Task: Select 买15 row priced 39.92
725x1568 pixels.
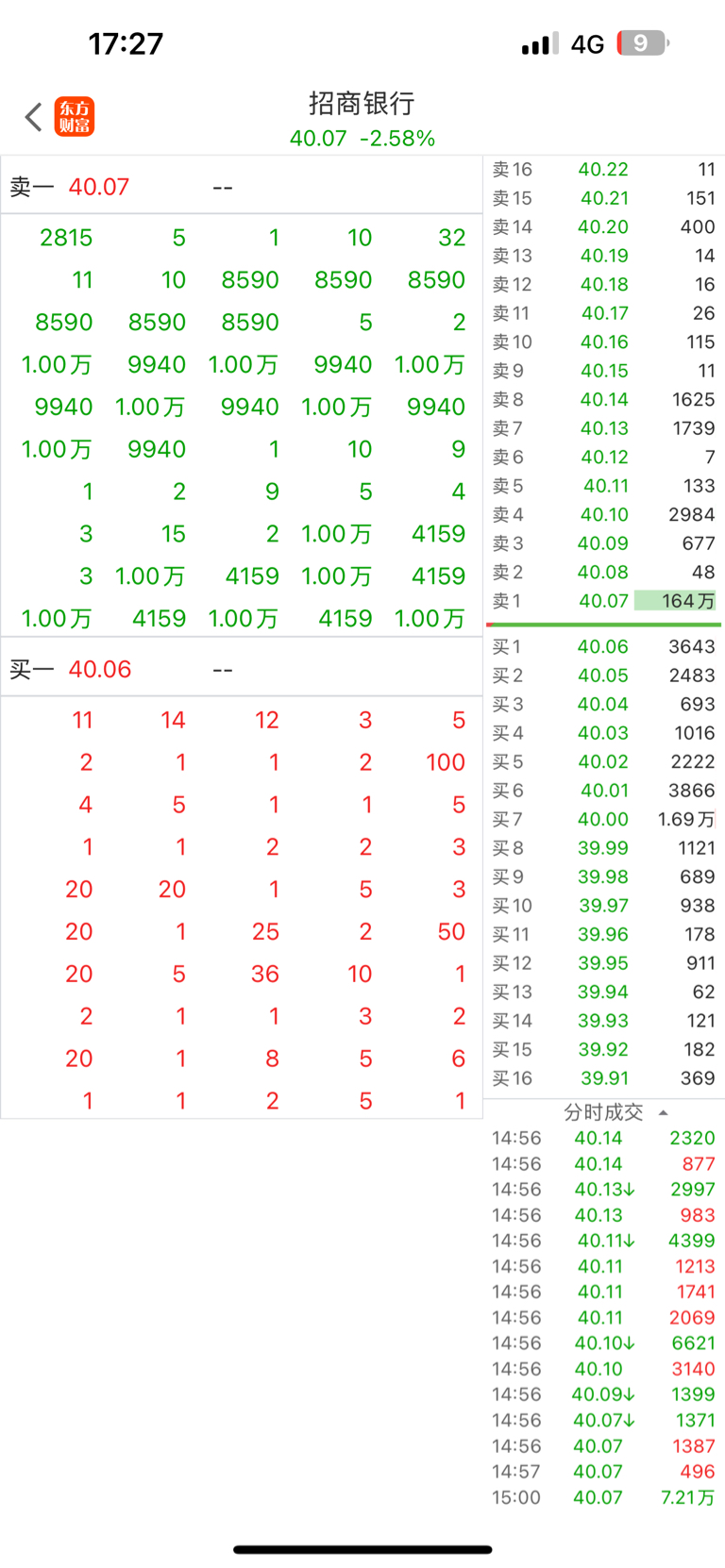Action: pos(604,1050)
